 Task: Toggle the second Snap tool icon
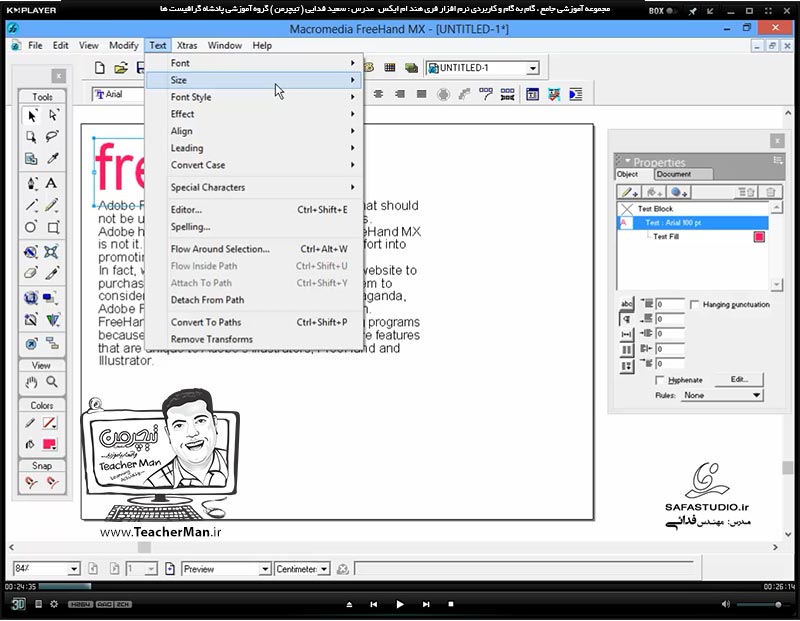(53, 482)
